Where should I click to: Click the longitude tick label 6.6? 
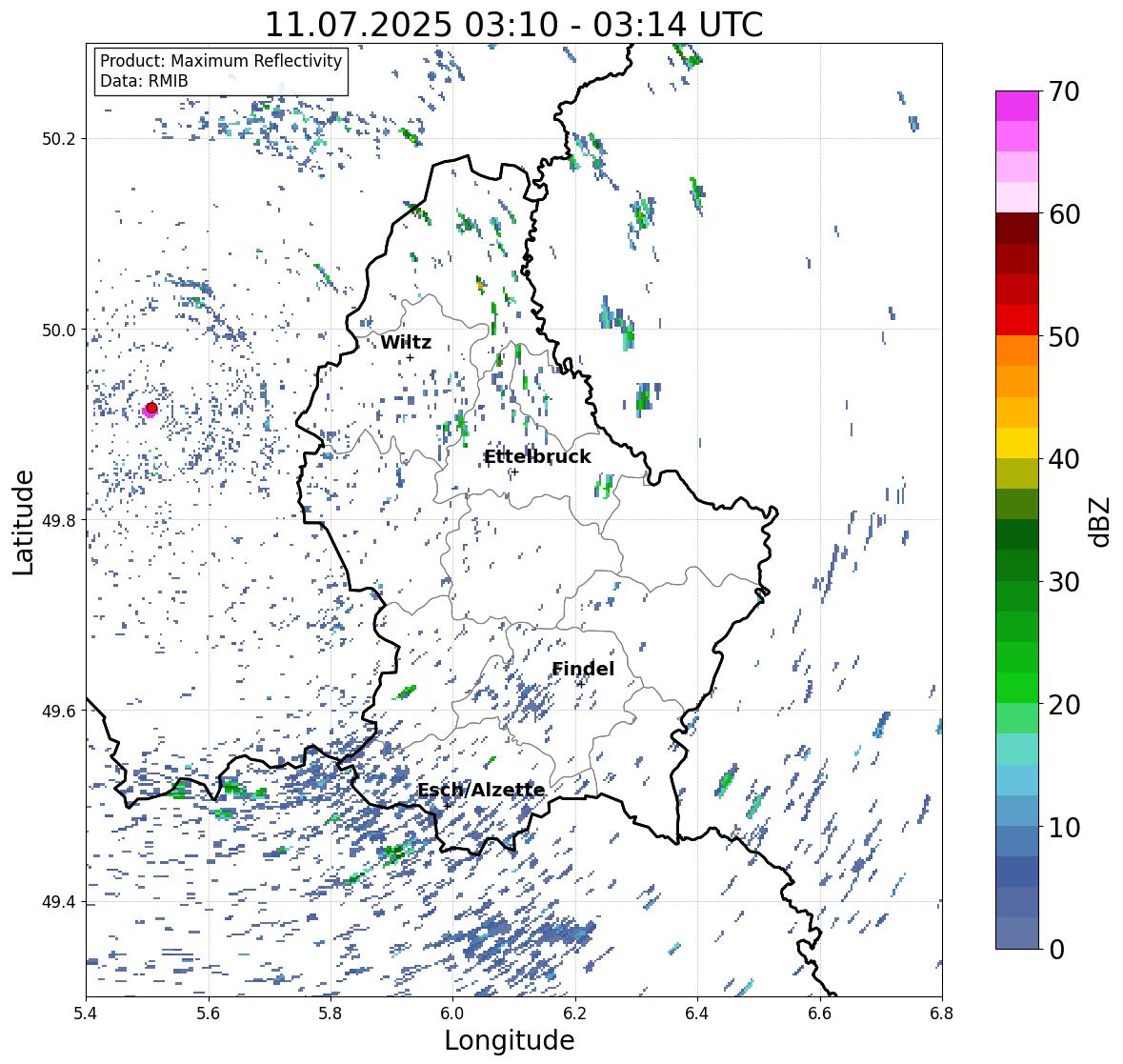820,1014
